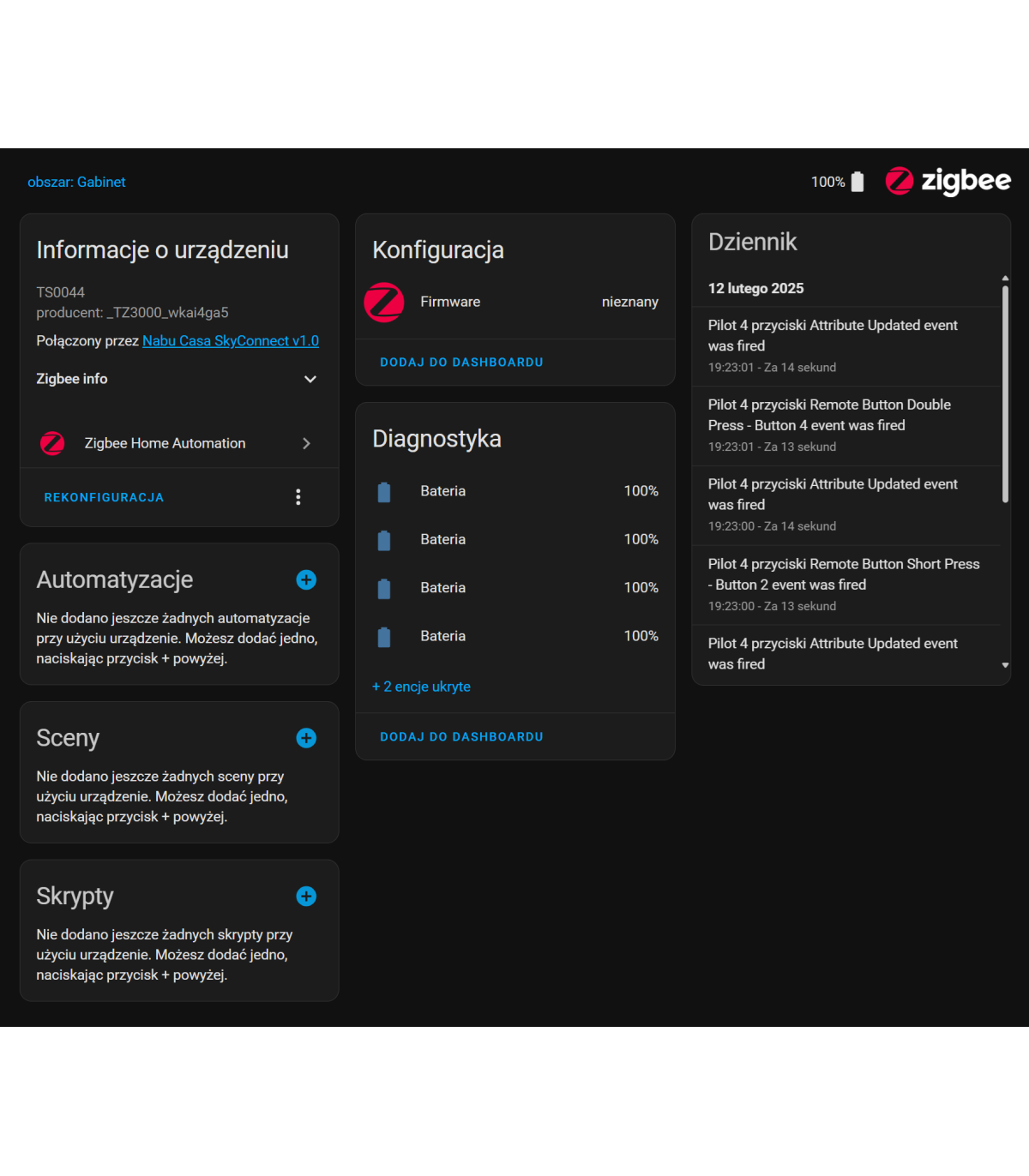1029x1176 pixels.
Task: Open the first Bateria entity label
Action: (x=442, y=491)
